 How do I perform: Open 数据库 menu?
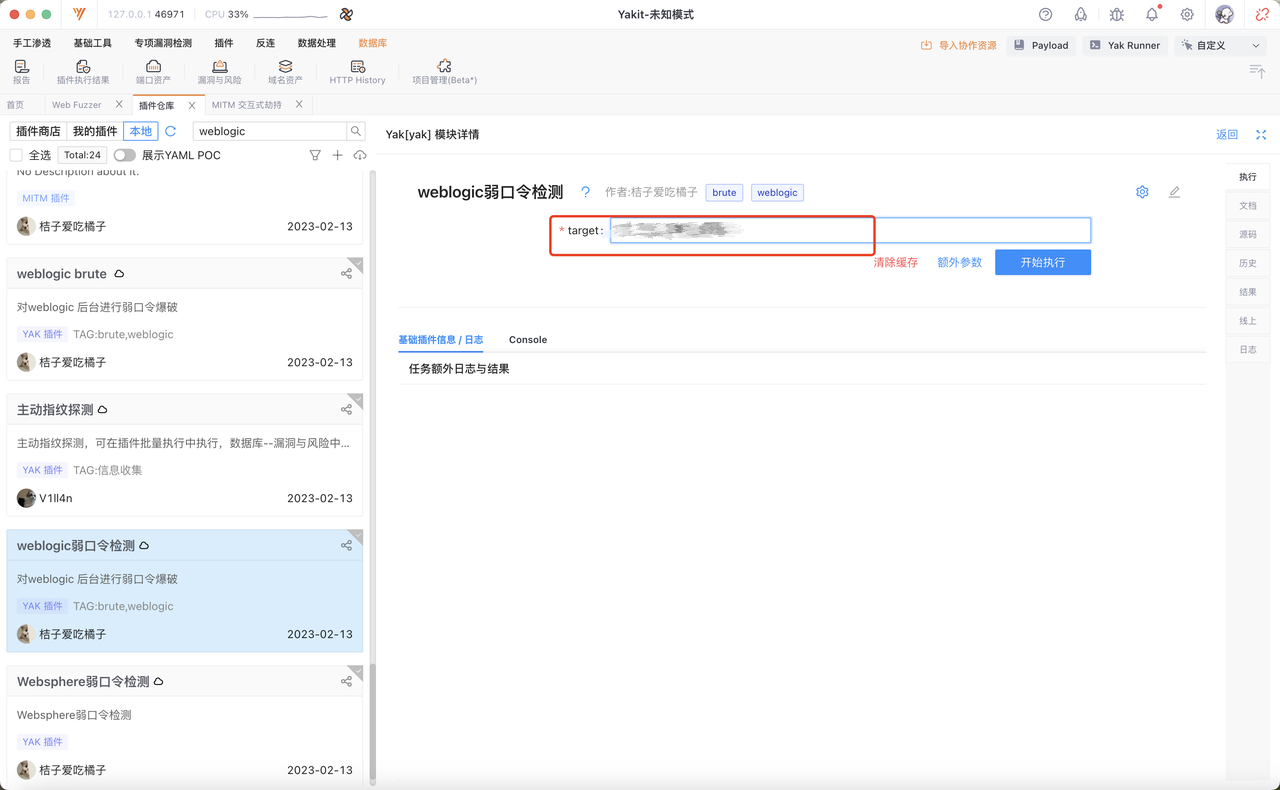pyautogui.click(x=373, y=44)
